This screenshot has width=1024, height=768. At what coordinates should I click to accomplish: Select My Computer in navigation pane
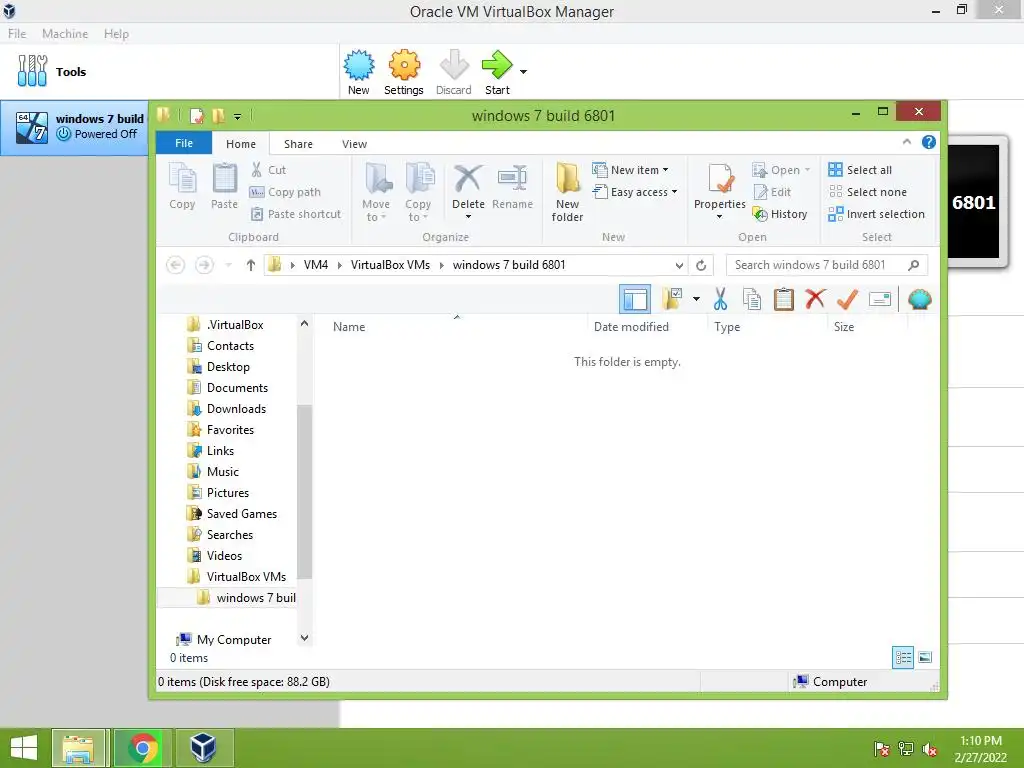coord(234,640)
